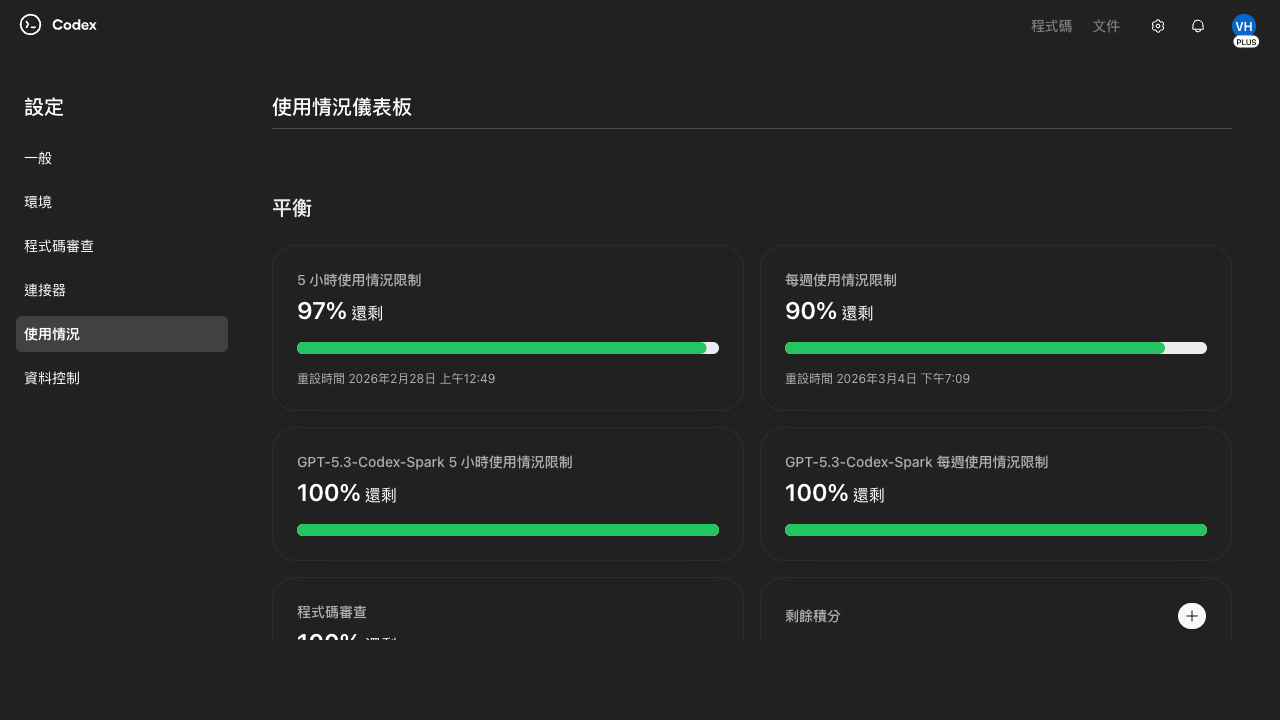Click the 每週使用情況限制 progress bar
This screenshot has width=1280, height=720.
(996, 348)
